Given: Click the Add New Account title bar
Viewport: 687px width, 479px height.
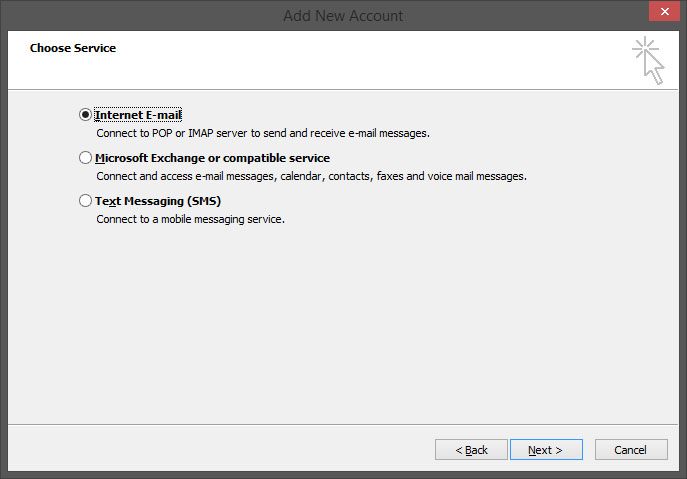Looking at the screenshot, I should click(x=343, y=16).
